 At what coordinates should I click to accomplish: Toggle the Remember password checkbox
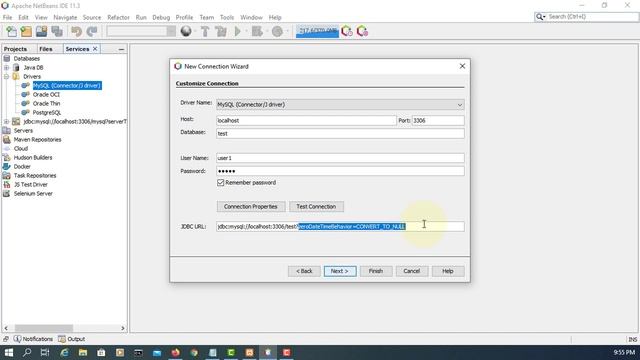221,182
